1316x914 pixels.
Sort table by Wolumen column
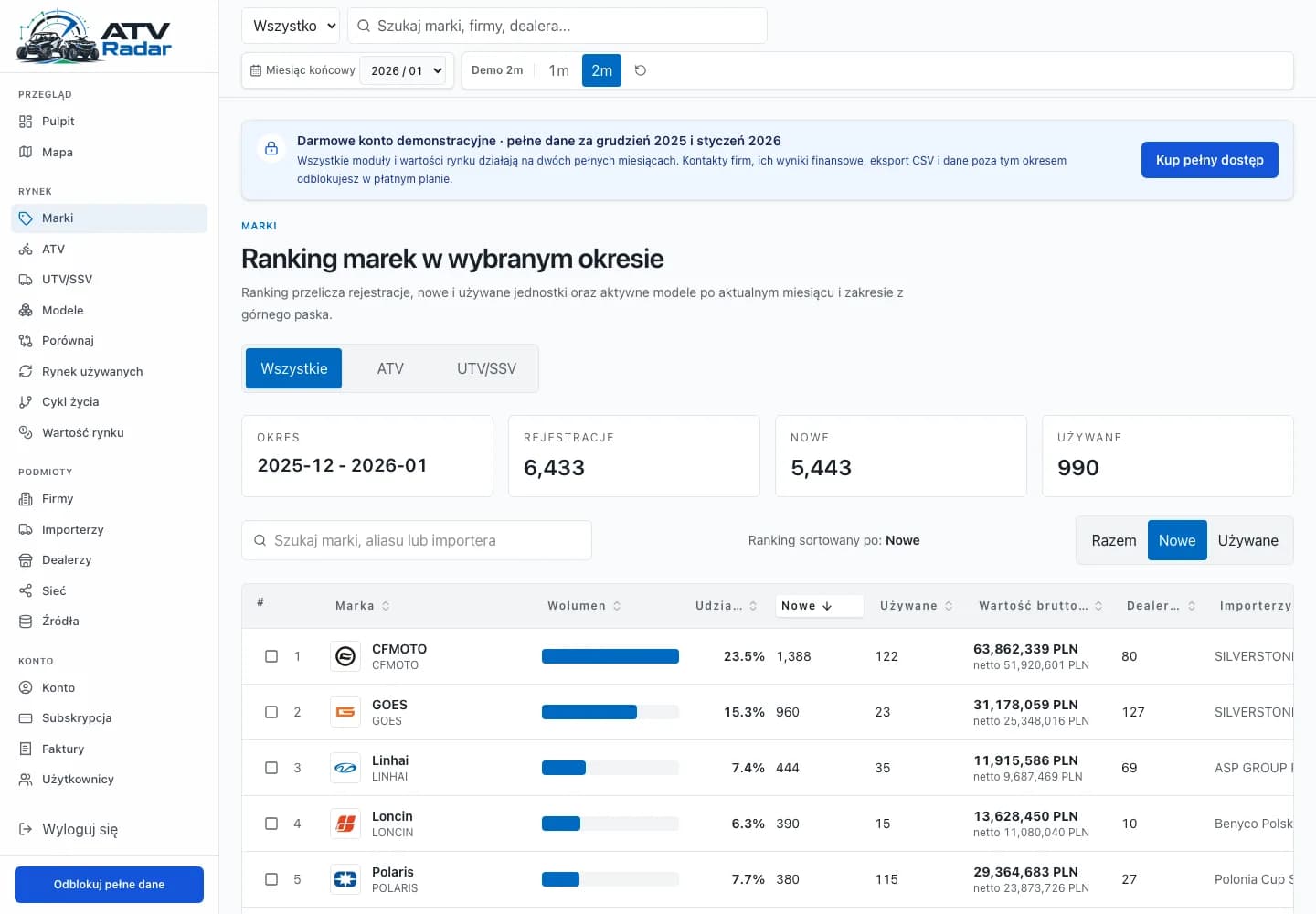click(584, 606)
